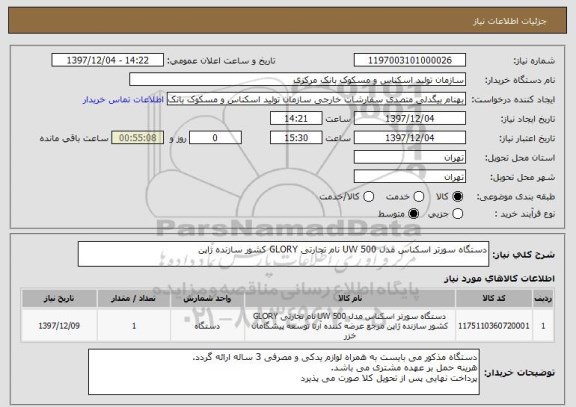
Task: Click the شرح کلی نیاز text box
Action: point(283,254)
